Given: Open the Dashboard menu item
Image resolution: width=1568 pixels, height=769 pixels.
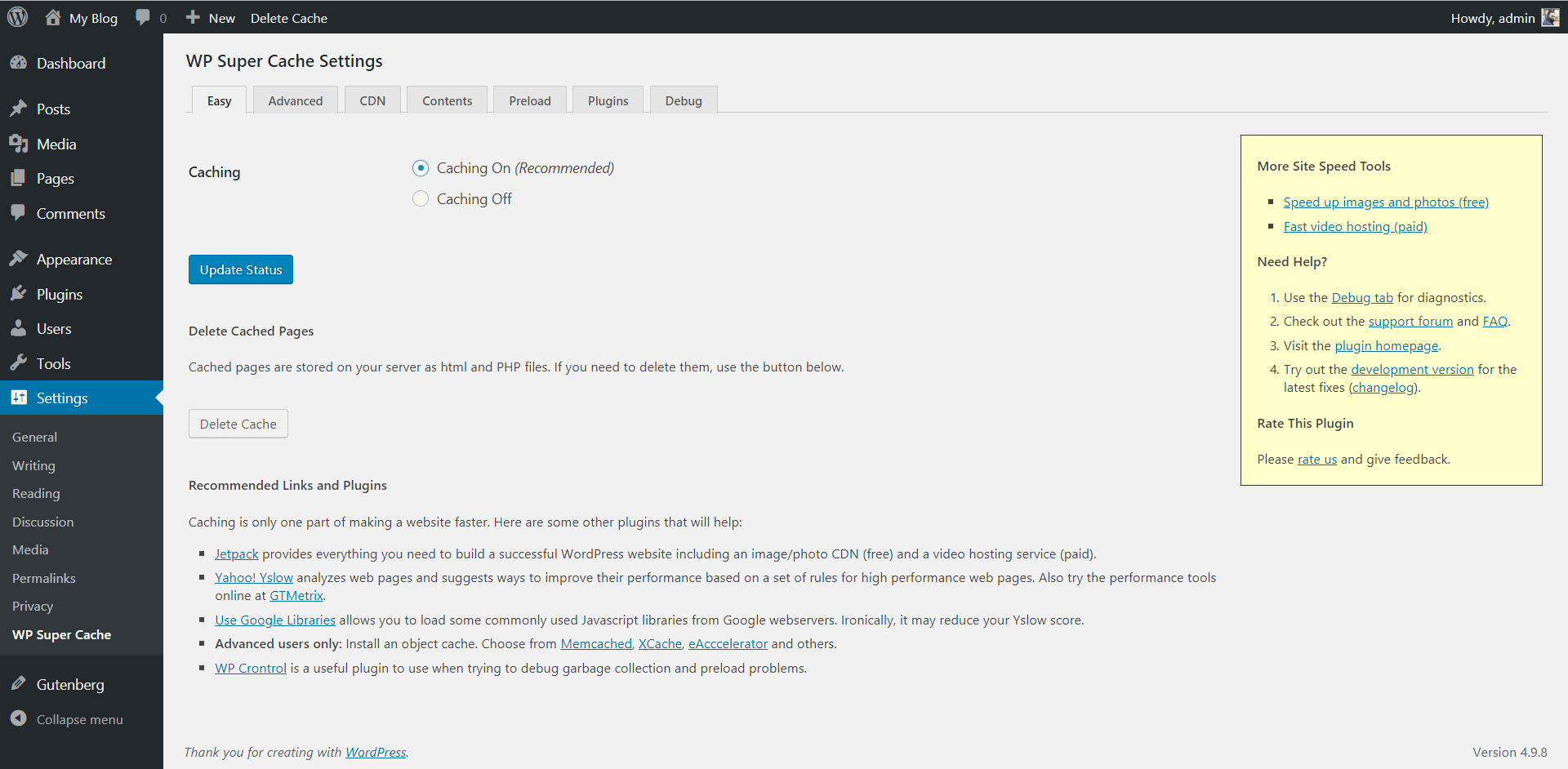Looking at the screenshot, I should (x=82, y=63).
